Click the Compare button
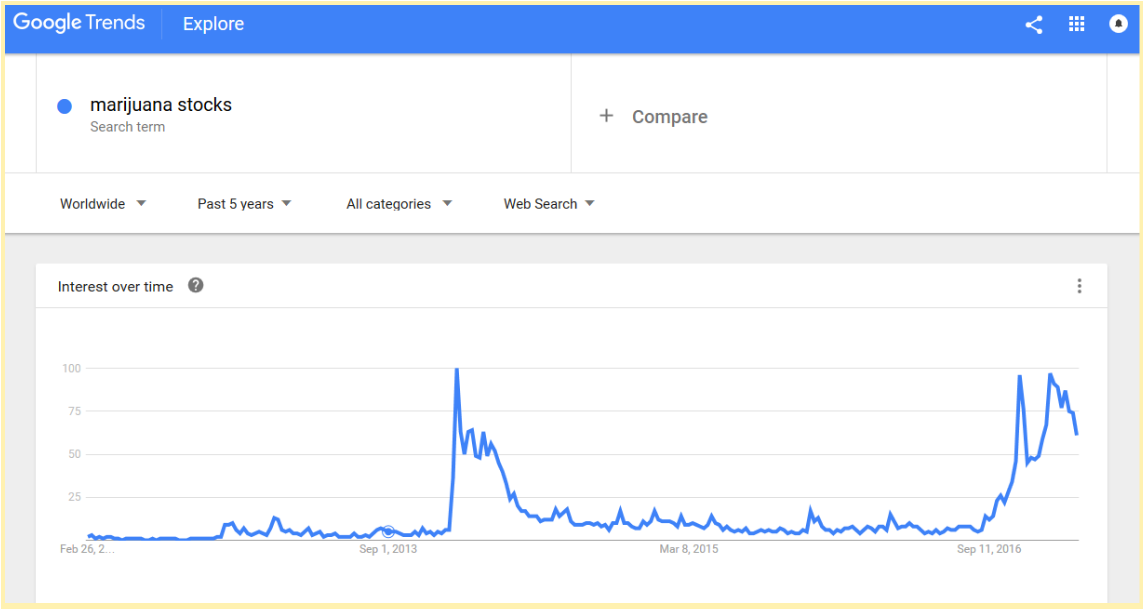 [x=669, y=117]
